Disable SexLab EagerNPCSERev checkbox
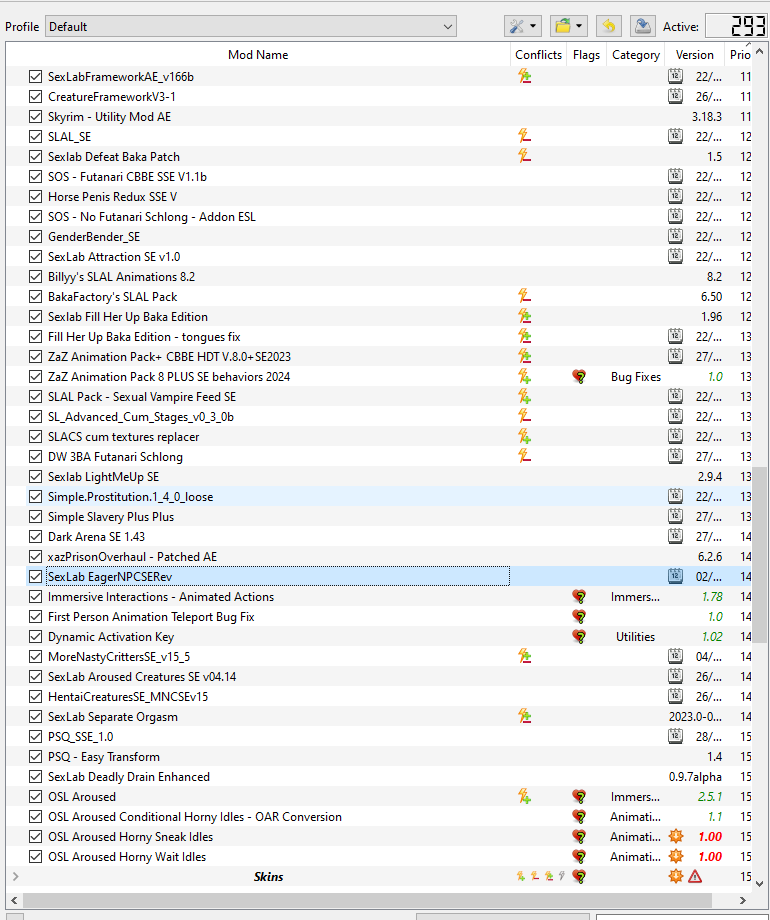 (x=35, y=576)
